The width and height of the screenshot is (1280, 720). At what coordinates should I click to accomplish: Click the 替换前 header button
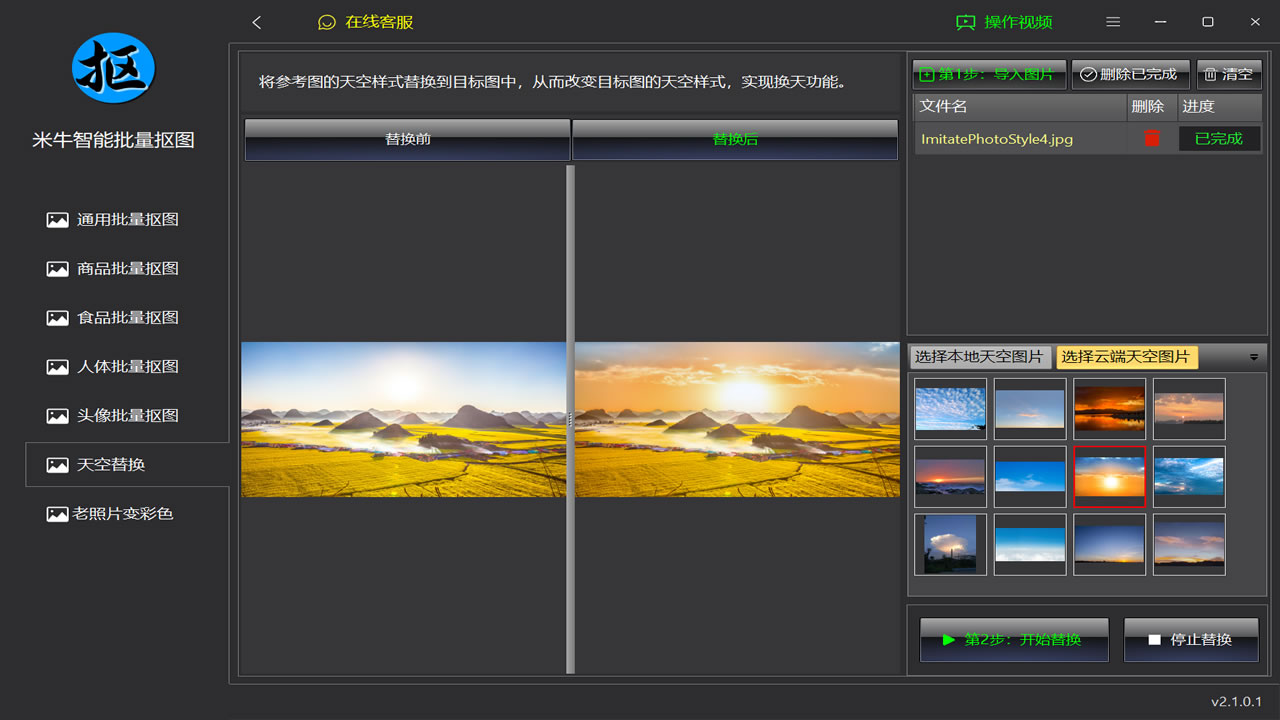point(407,139)
